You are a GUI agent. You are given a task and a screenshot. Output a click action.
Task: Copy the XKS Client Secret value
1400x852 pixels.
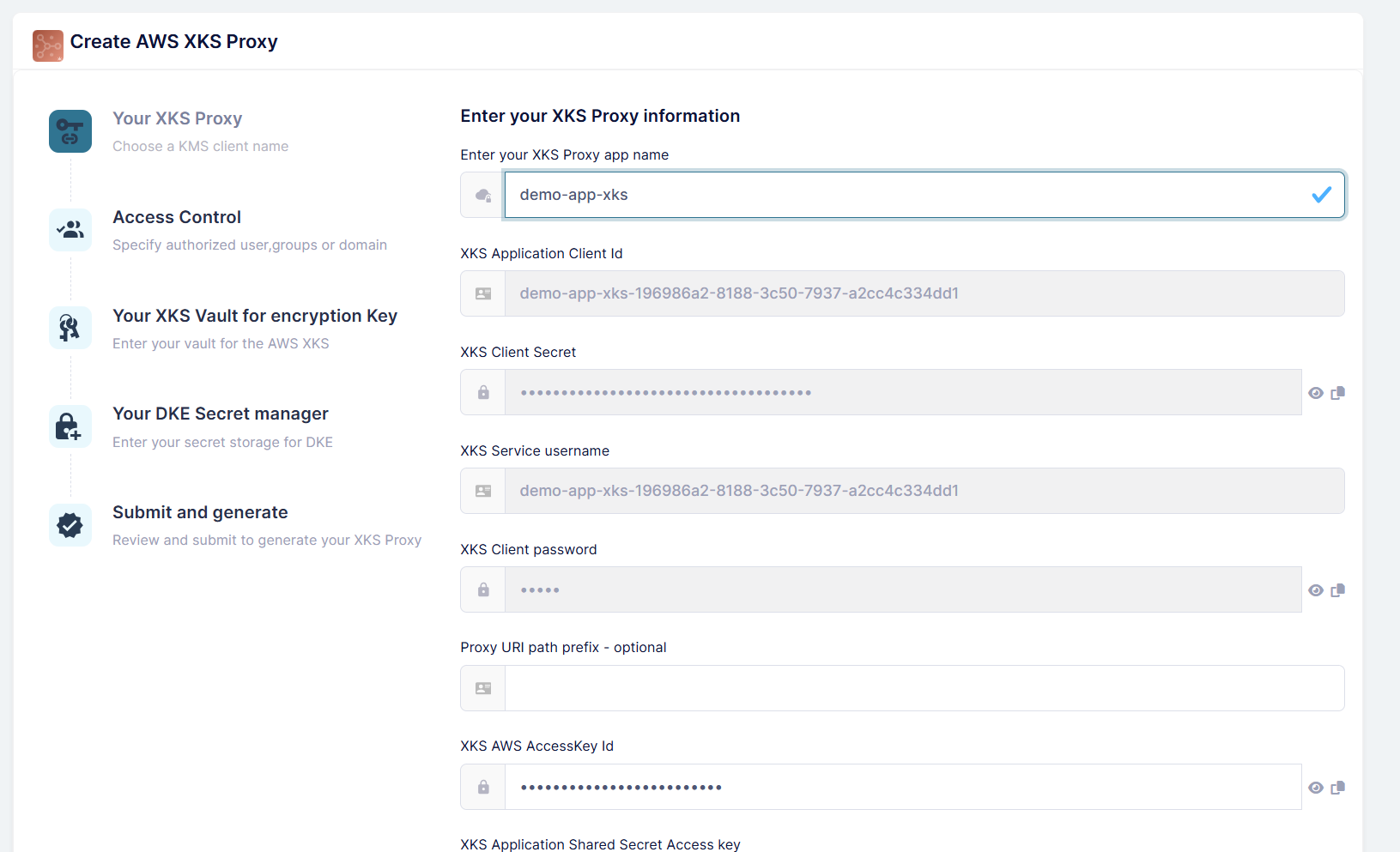pyautogui.click(x=1337, y=393)
